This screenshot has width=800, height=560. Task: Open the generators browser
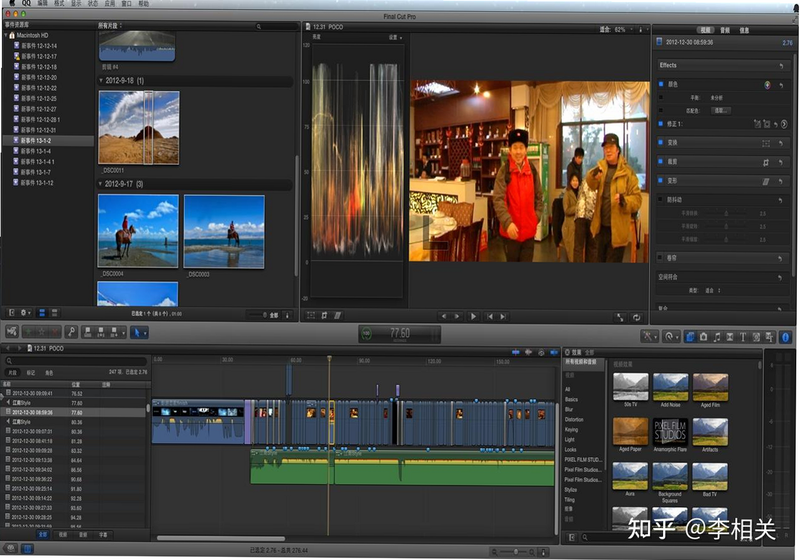point(756,337)
